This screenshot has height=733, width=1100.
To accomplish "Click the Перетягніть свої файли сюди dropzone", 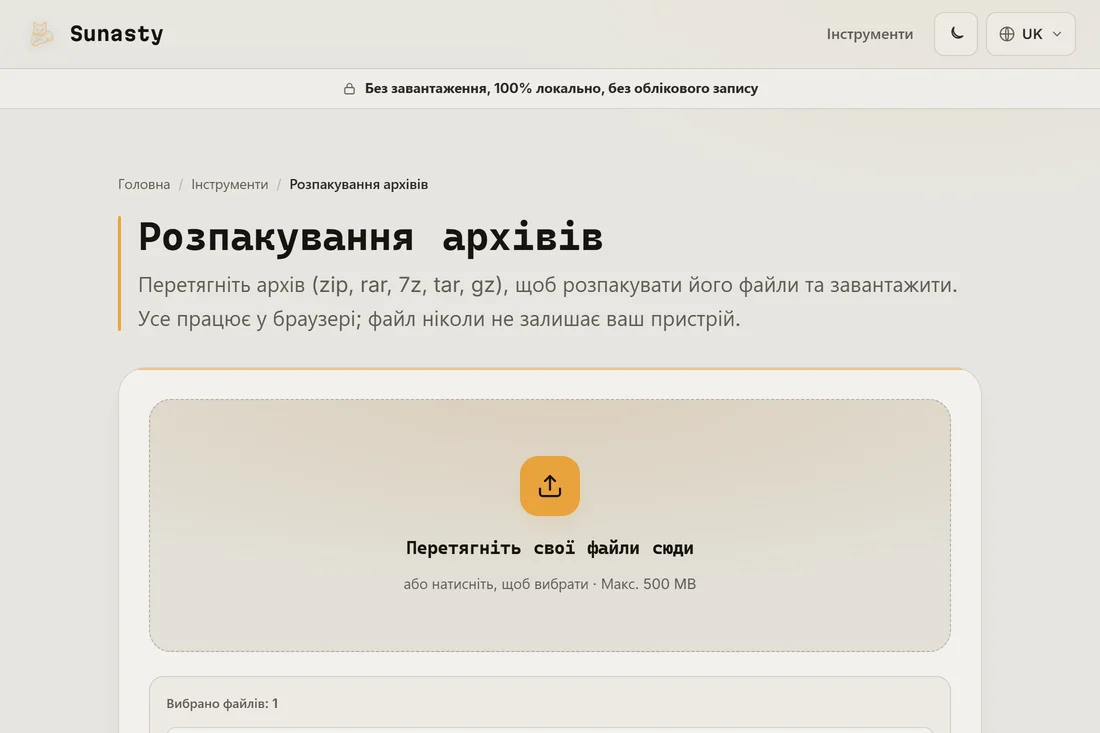I will click(x=550, y=525).
